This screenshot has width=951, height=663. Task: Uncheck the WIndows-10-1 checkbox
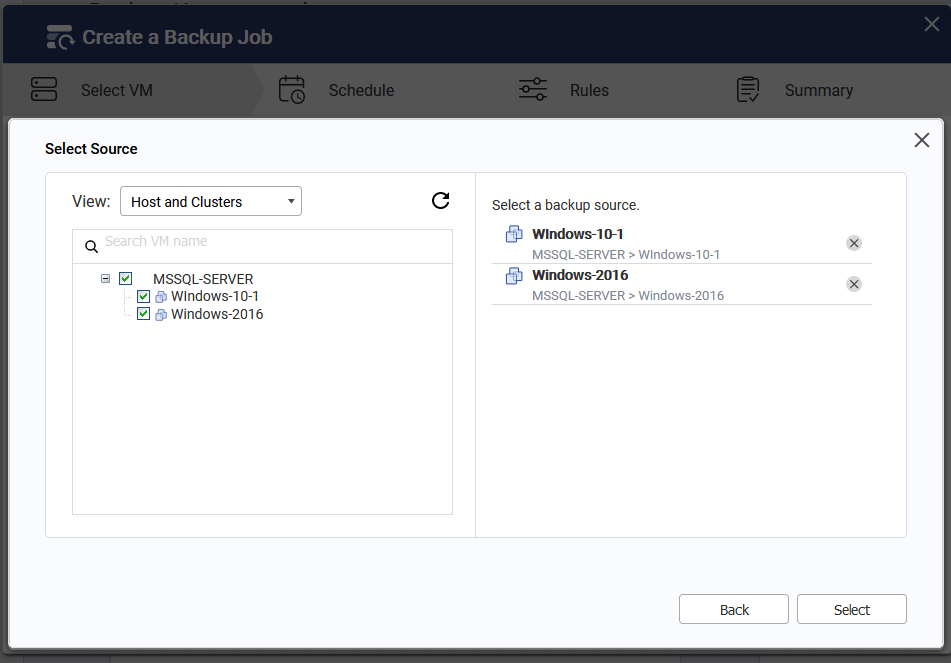point(143,296)
